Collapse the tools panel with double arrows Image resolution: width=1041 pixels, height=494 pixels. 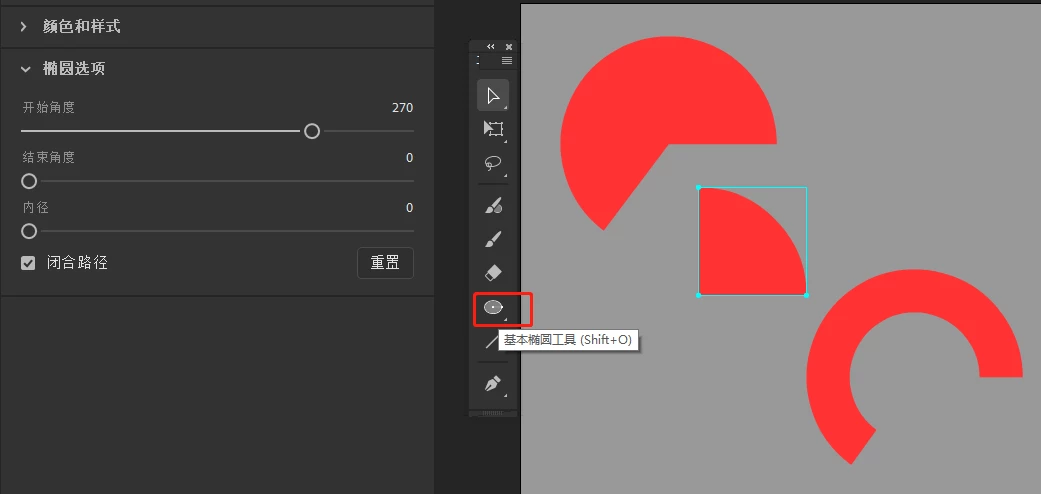[x=491, y=46]
